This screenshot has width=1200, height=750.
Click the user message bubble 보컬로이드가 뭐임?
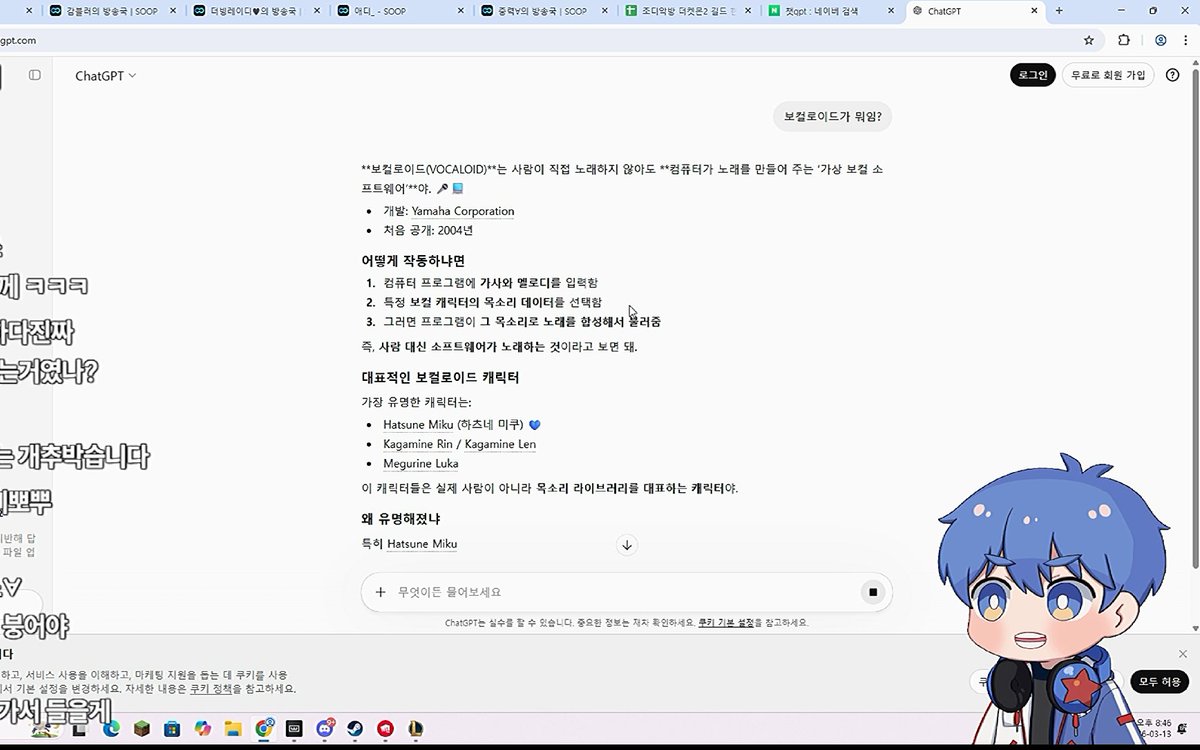point(833,117)
